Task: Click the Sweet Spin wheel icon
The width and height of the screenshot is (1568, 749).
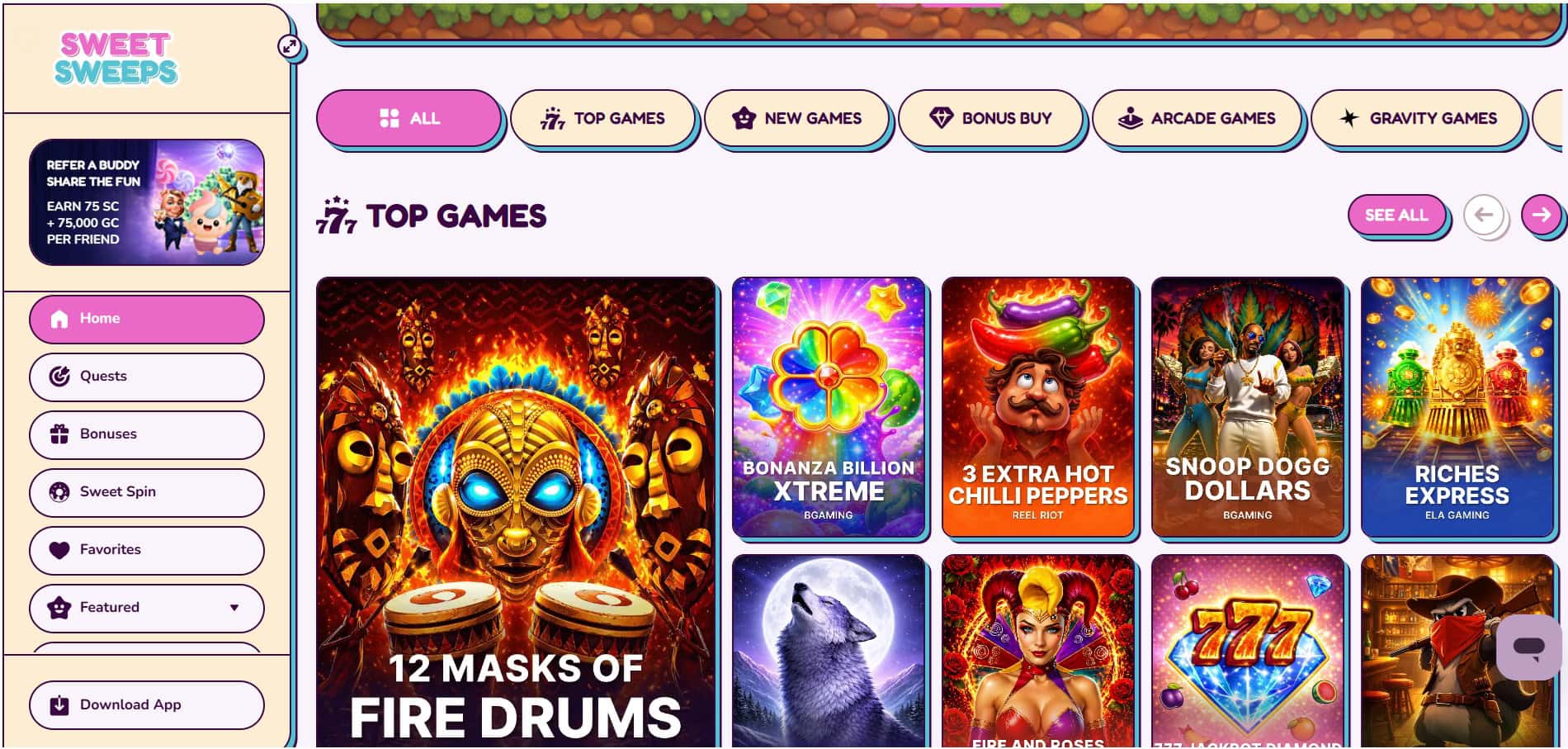Action: (59, 492)
